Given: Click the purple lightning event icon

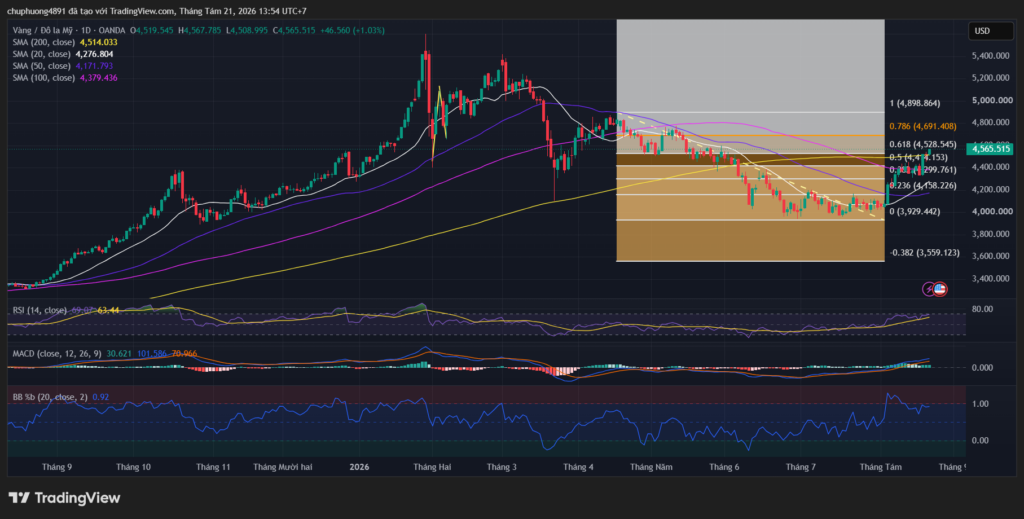Looking at the screenshot, I should [929, 289].
